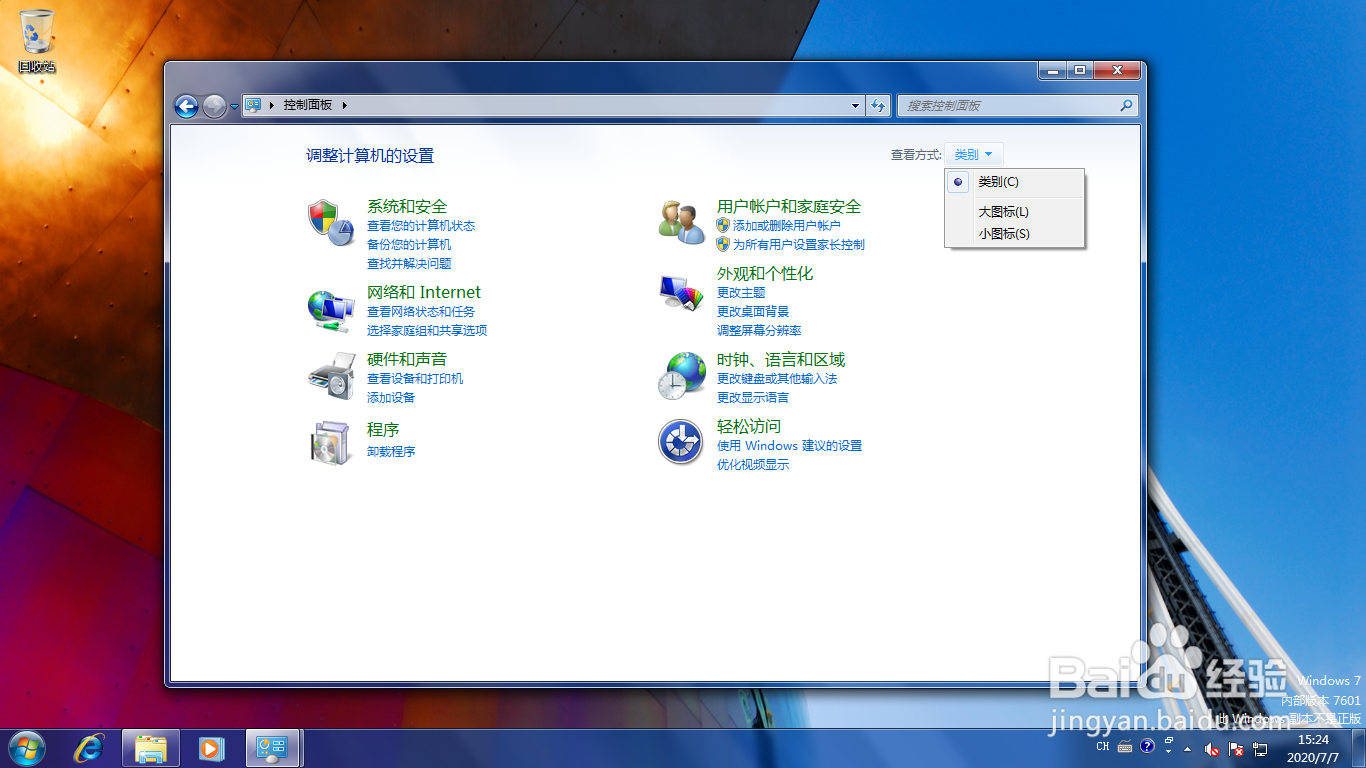Click 更改显示语言
Viewport: 1366px width, 768px height.
(x=753, y=398)
